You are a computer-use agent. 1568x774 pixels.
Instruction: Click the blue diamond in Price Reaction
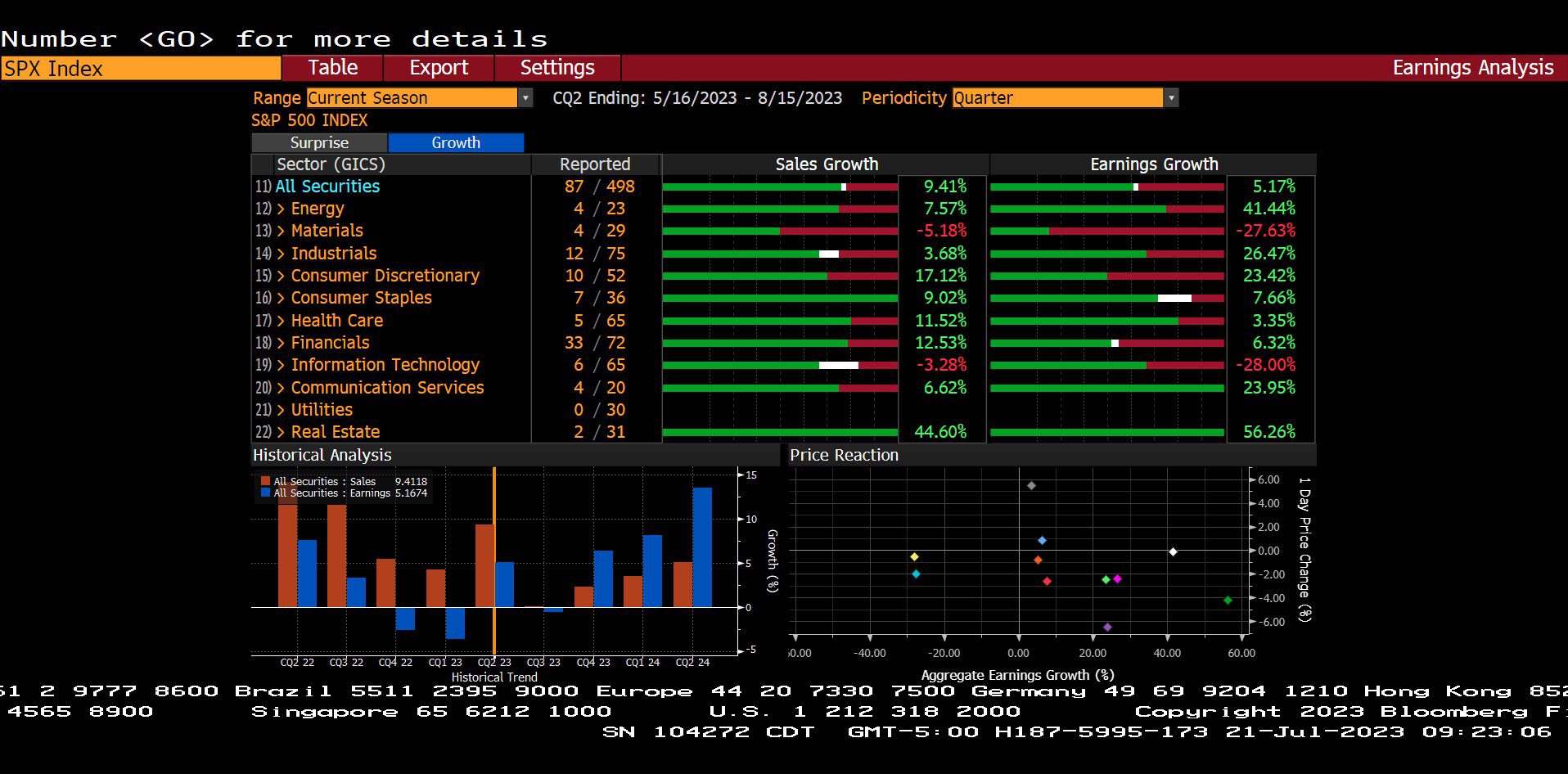(x=1042, y=541)
